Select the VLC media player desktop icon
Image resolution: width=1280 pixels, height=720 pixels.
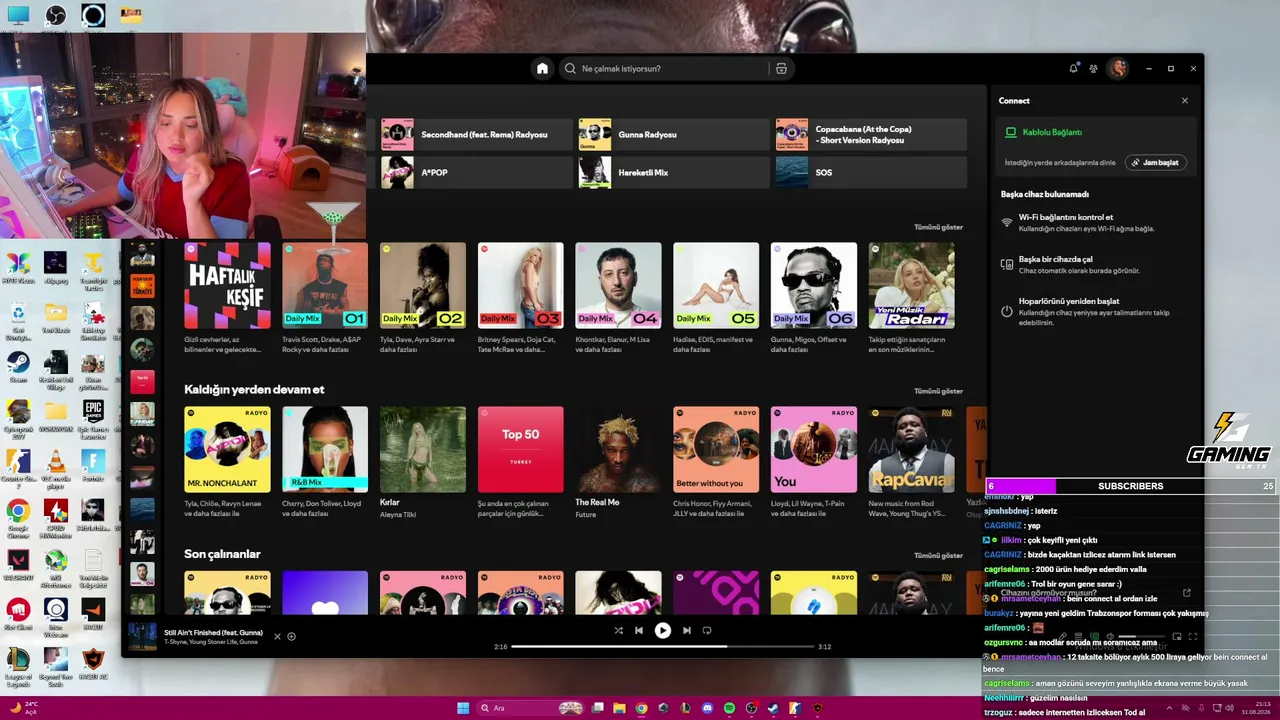coord(56,468)
